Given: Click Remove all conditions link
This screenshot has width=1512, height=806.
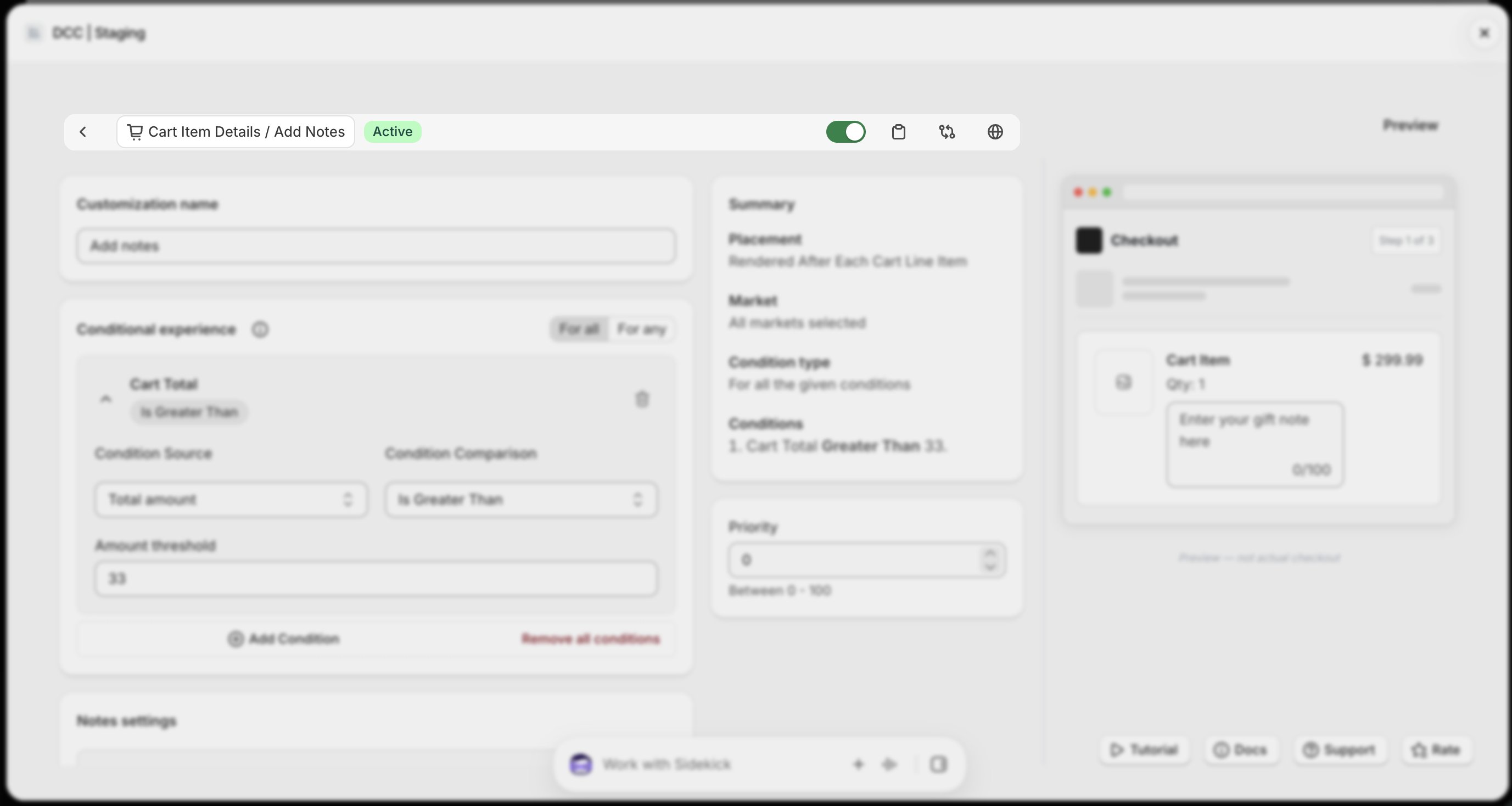Looking at the screenshot, I should [x=591, y=639].
